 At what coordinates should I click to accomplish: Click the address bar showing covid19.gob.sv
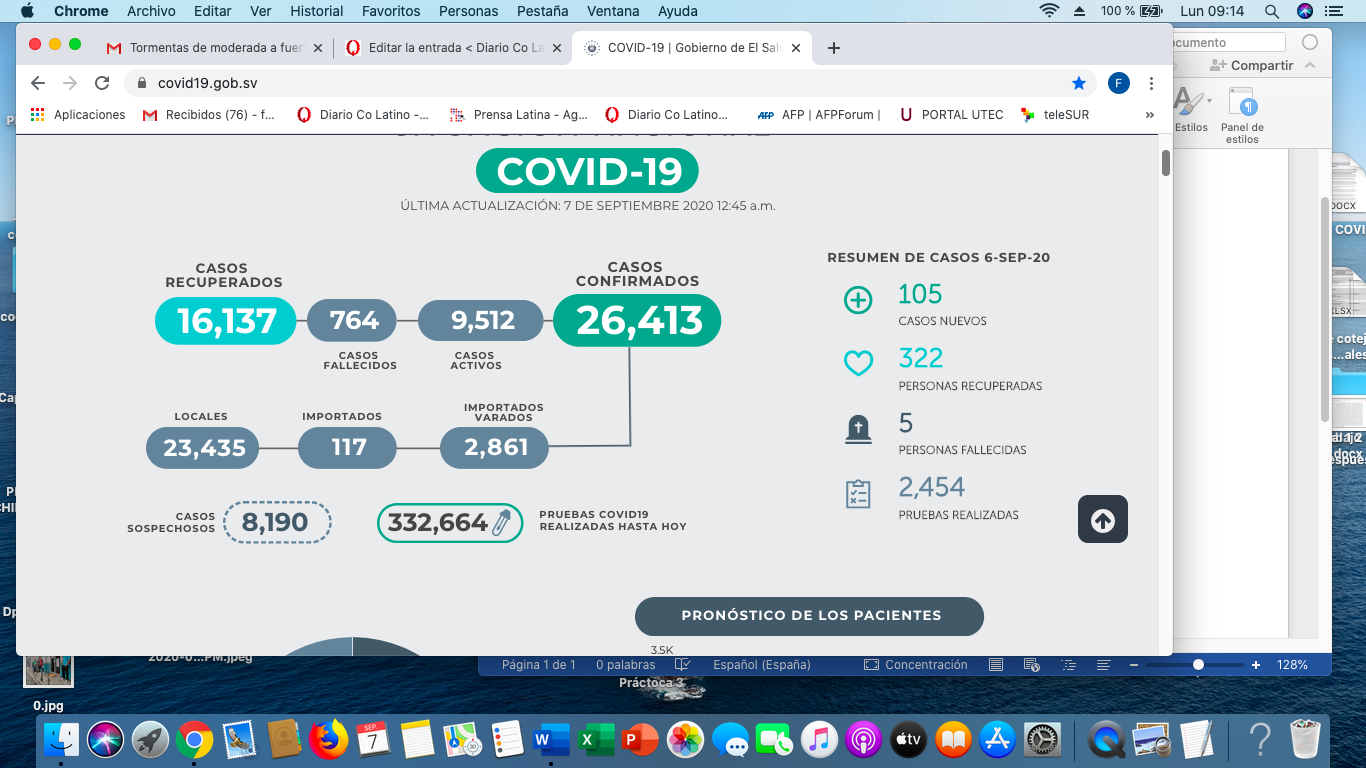pos(600,83)
